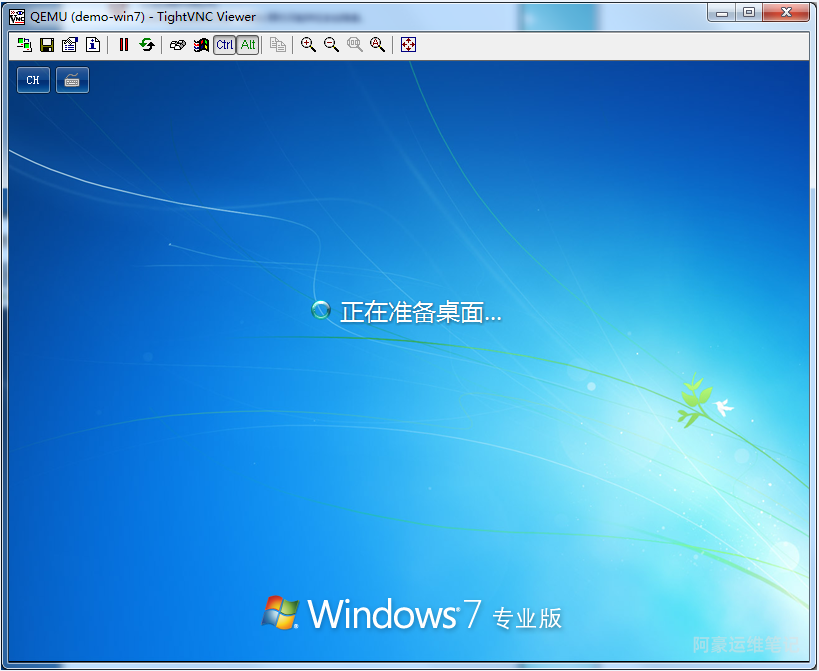Open the connection options dialog
The width and height of the screenshot is (819, 671).
pyautogui.click(x=70, y=45)
